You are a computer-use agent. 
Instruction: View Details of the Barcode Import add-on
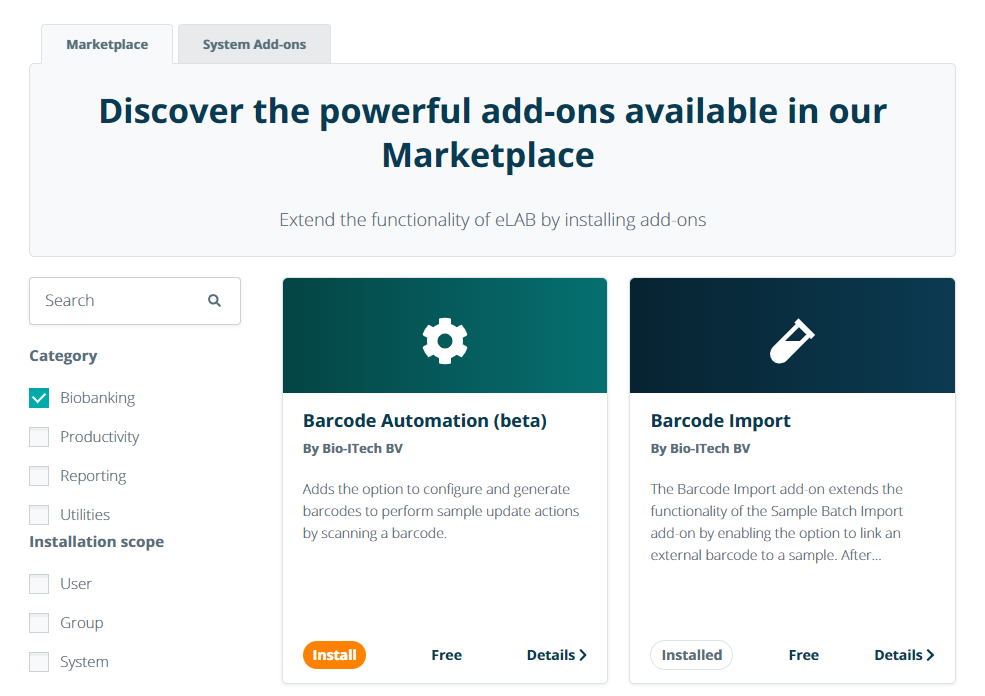pyautogui.click(x=904, y=655)
